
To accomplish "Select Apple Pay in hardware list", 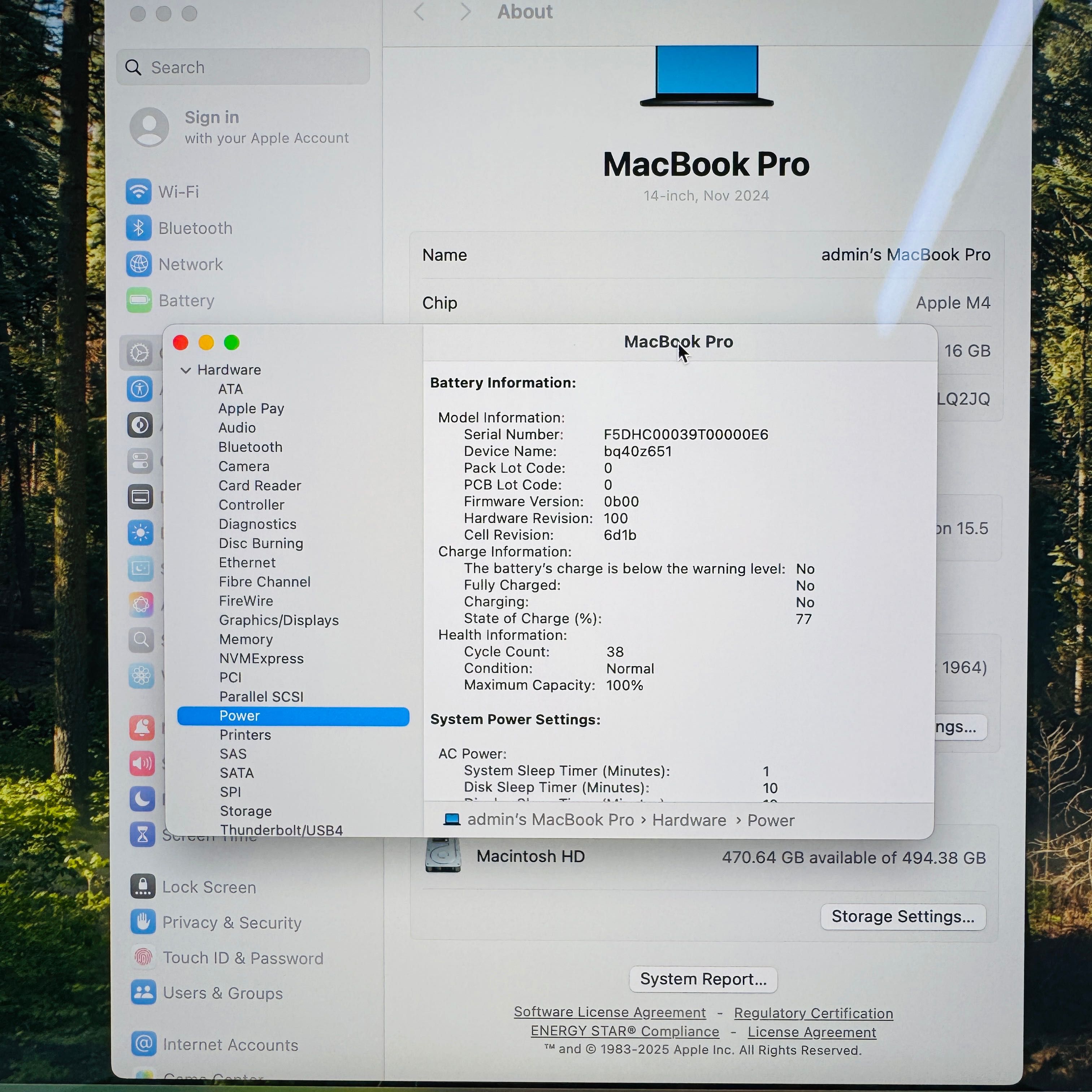I will [251, 408].
